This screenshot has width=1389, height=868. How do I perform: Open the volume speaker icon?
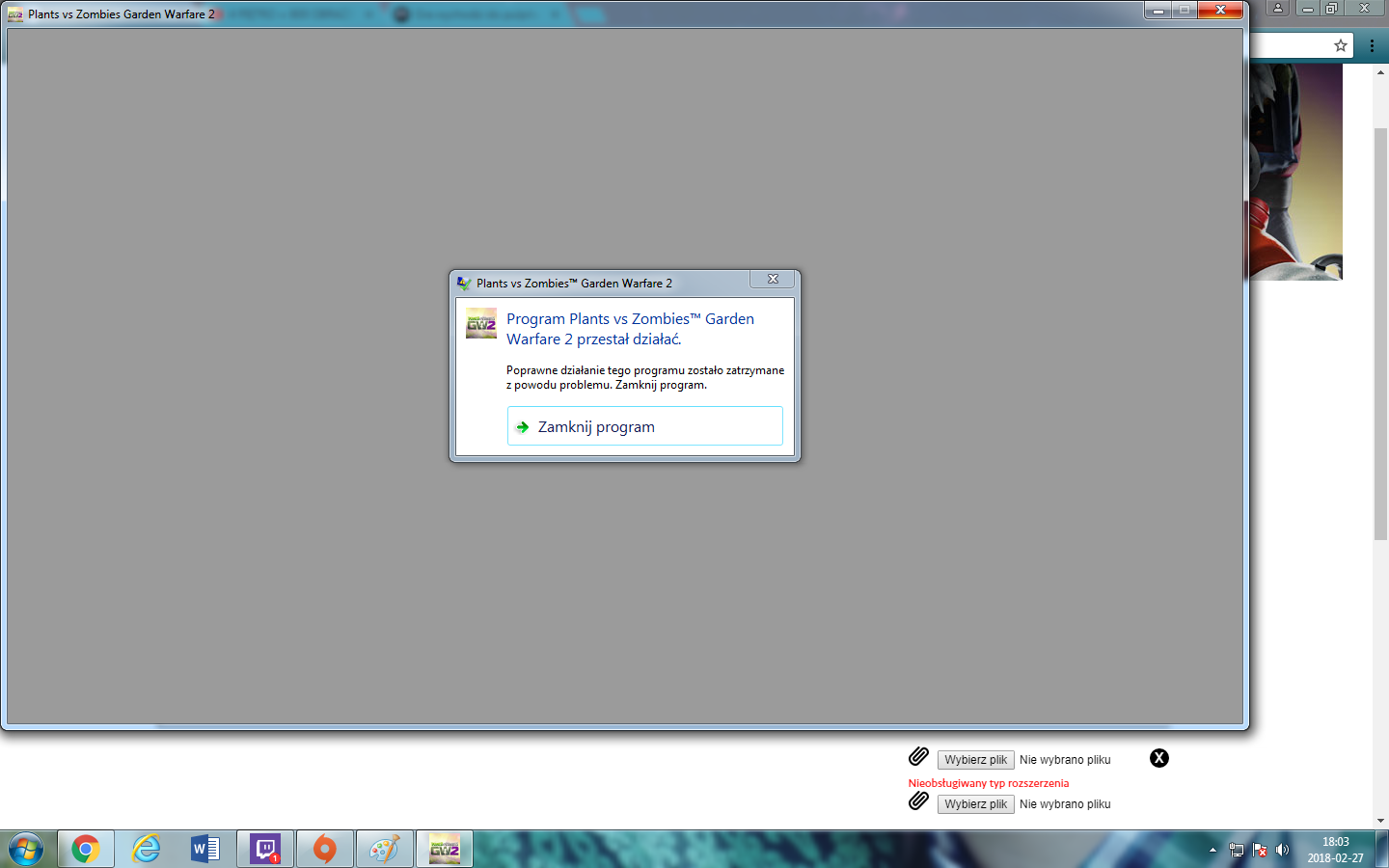coord(1282,850)
